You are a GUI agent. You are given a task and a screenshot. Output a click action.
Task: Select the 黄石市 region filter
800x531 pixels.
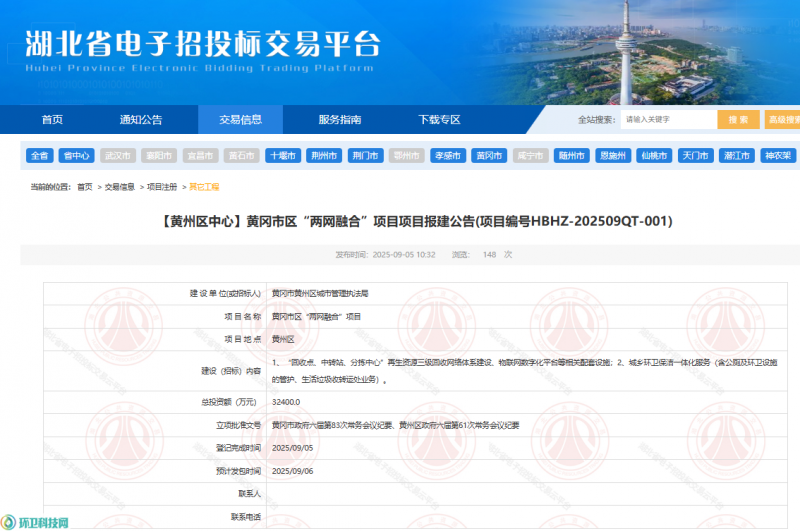pos(242,156)
